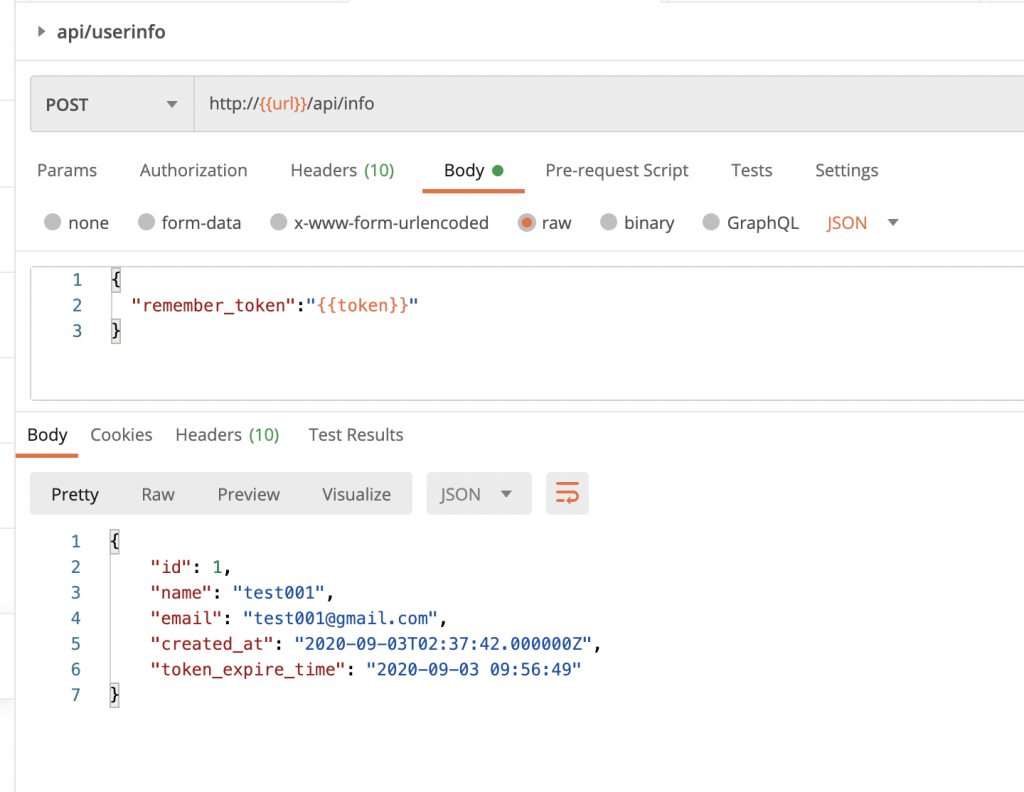Select the none body radio button

tap(53, 222)
